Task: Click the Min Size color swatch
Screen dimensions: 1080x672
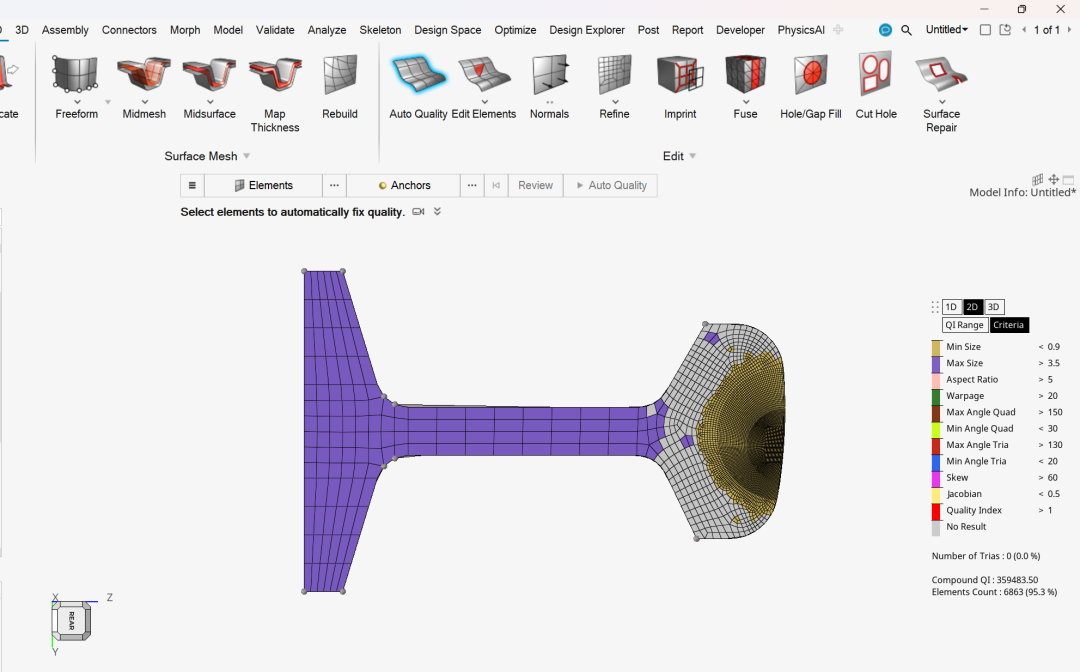Action: coord(936,347)
